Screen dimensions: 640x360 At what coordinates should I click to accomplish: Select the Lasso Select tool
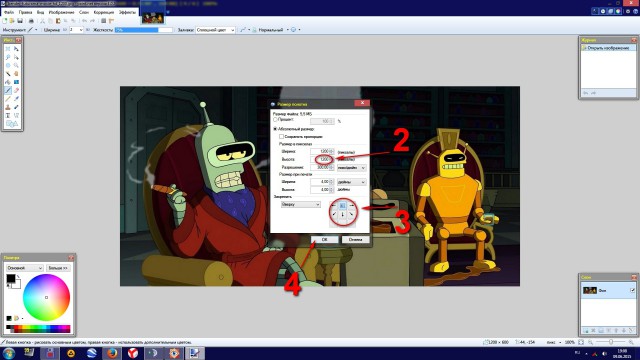[x=8, y=57]
